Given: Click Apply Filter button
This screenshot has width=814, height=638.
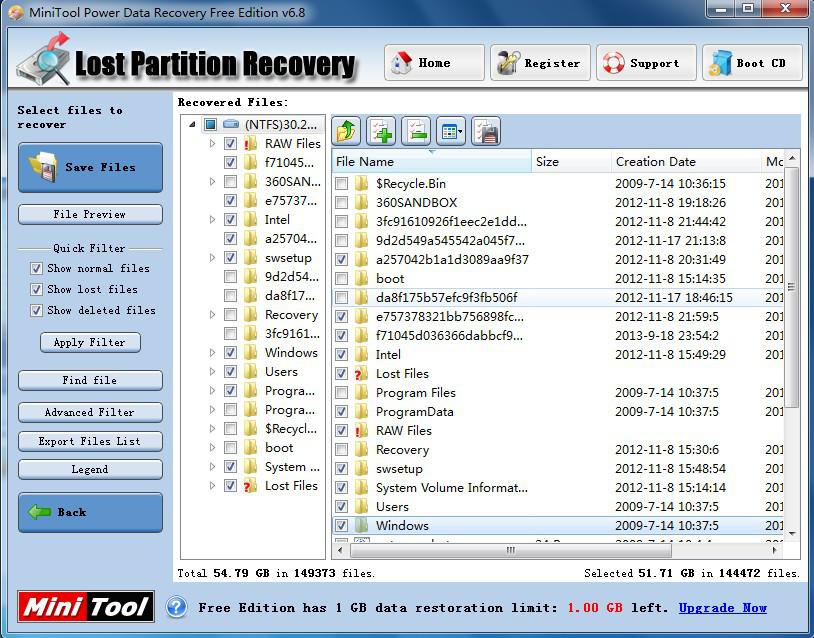Looking at the screenshot, I should pyautogui.click(x=90, y=342).
